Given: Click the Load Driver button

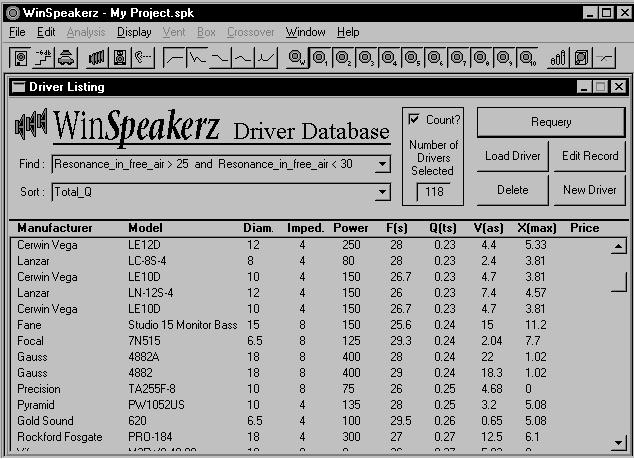Looking at the screenshot, I should (x=513, y=156).
